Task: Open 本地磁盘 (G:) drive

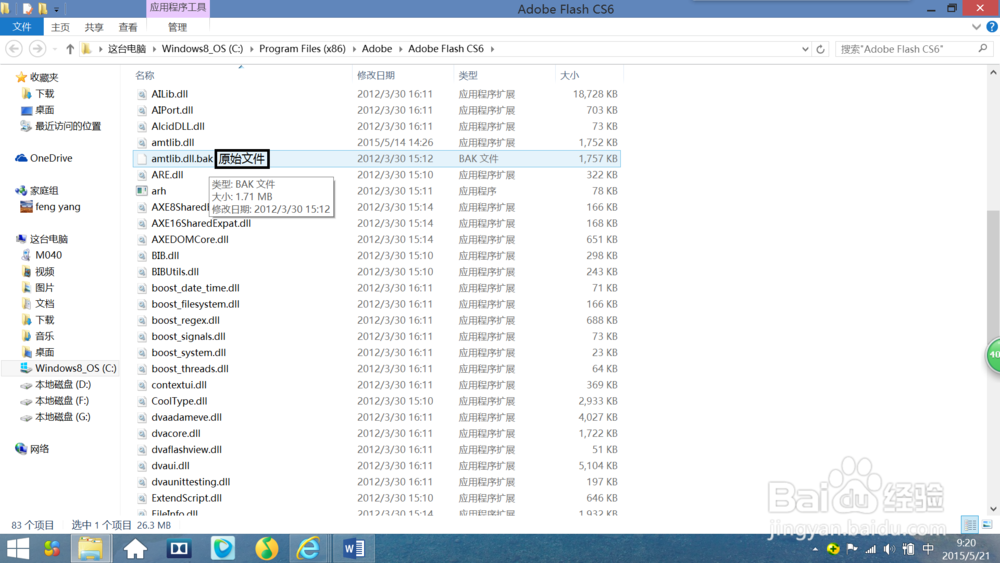Action: click(55, 416)
